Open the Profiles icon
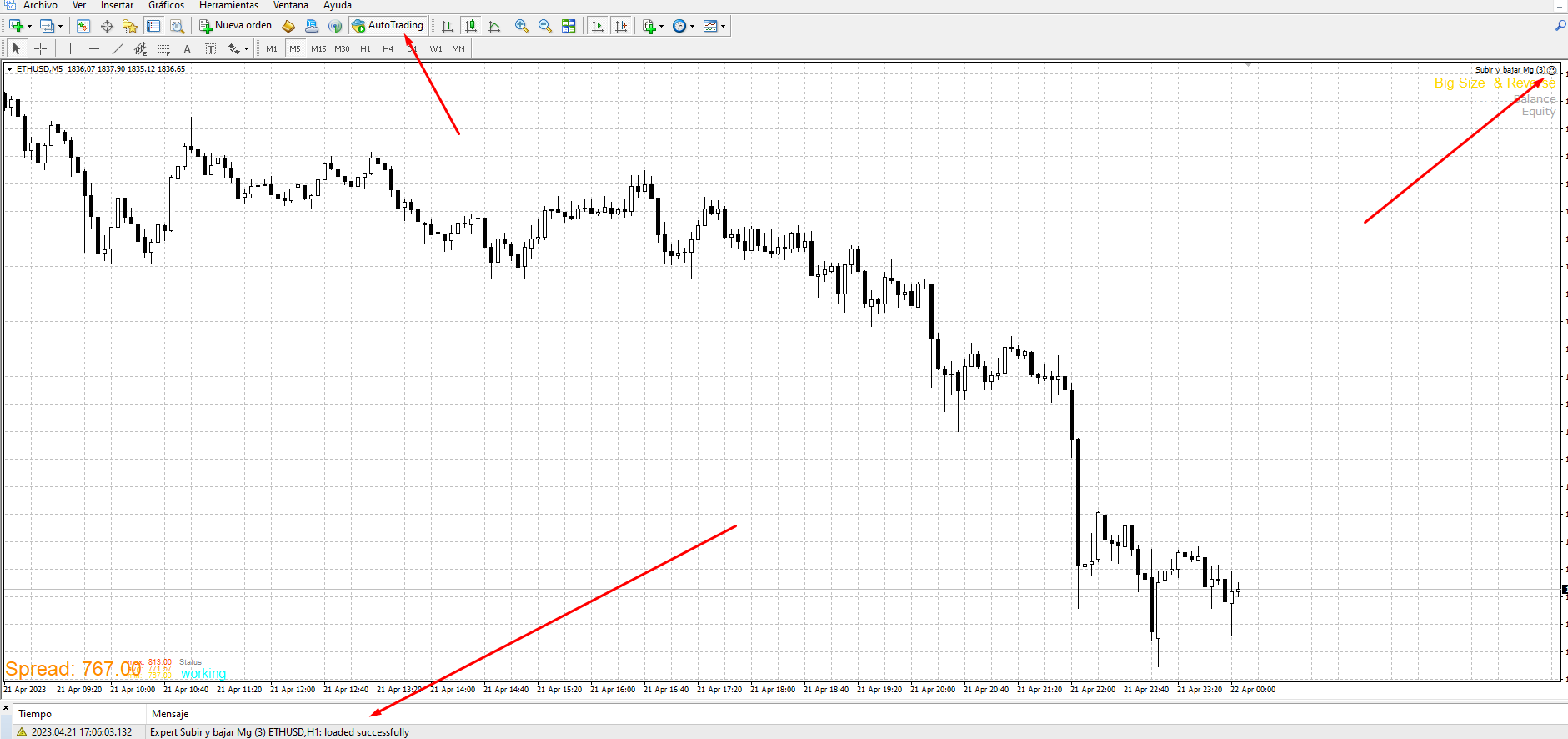1568x739 pixels. pyautogui.click(x=47, y=26)
